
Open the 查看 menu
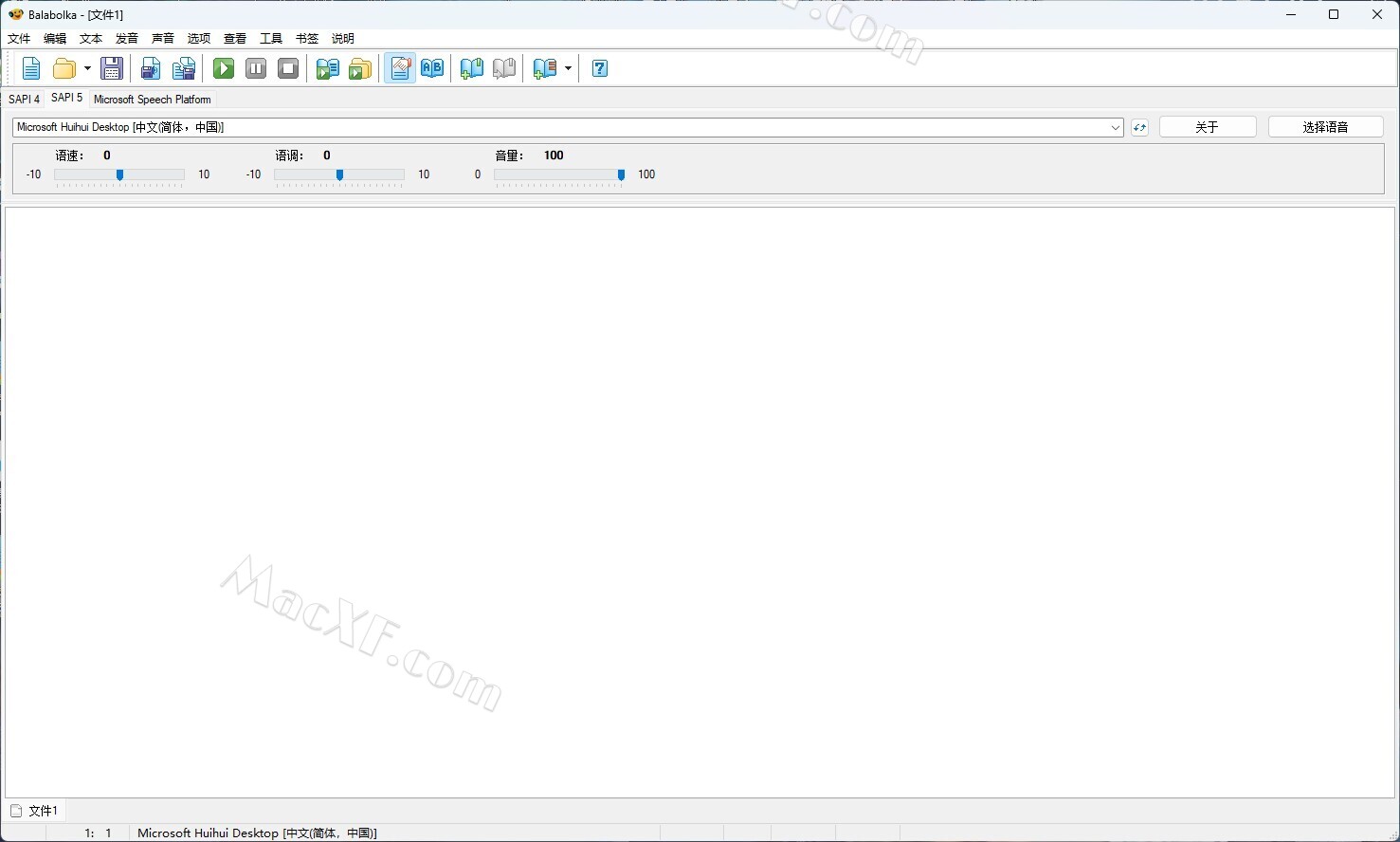tap(235, 39)
